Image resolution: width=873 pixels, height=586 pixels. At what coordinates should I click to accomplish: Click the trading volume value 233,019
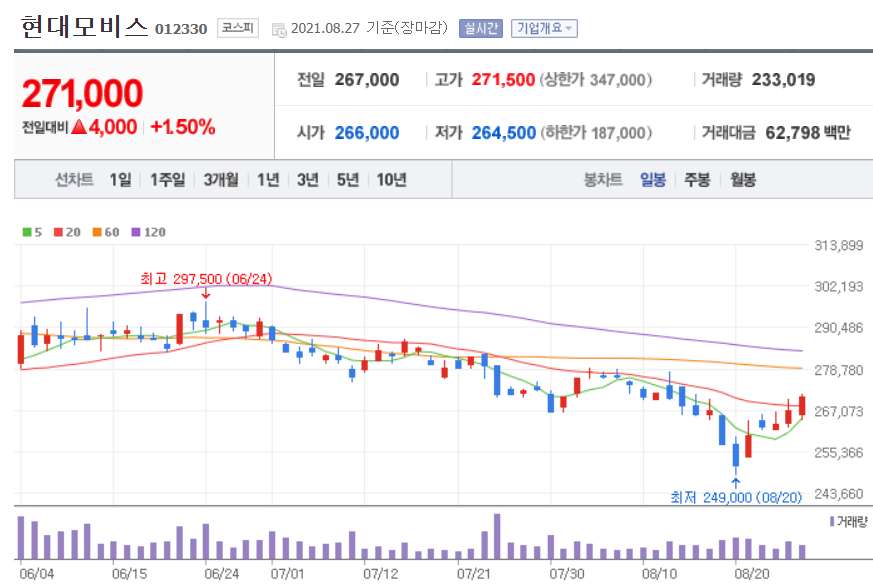(783, 80)
